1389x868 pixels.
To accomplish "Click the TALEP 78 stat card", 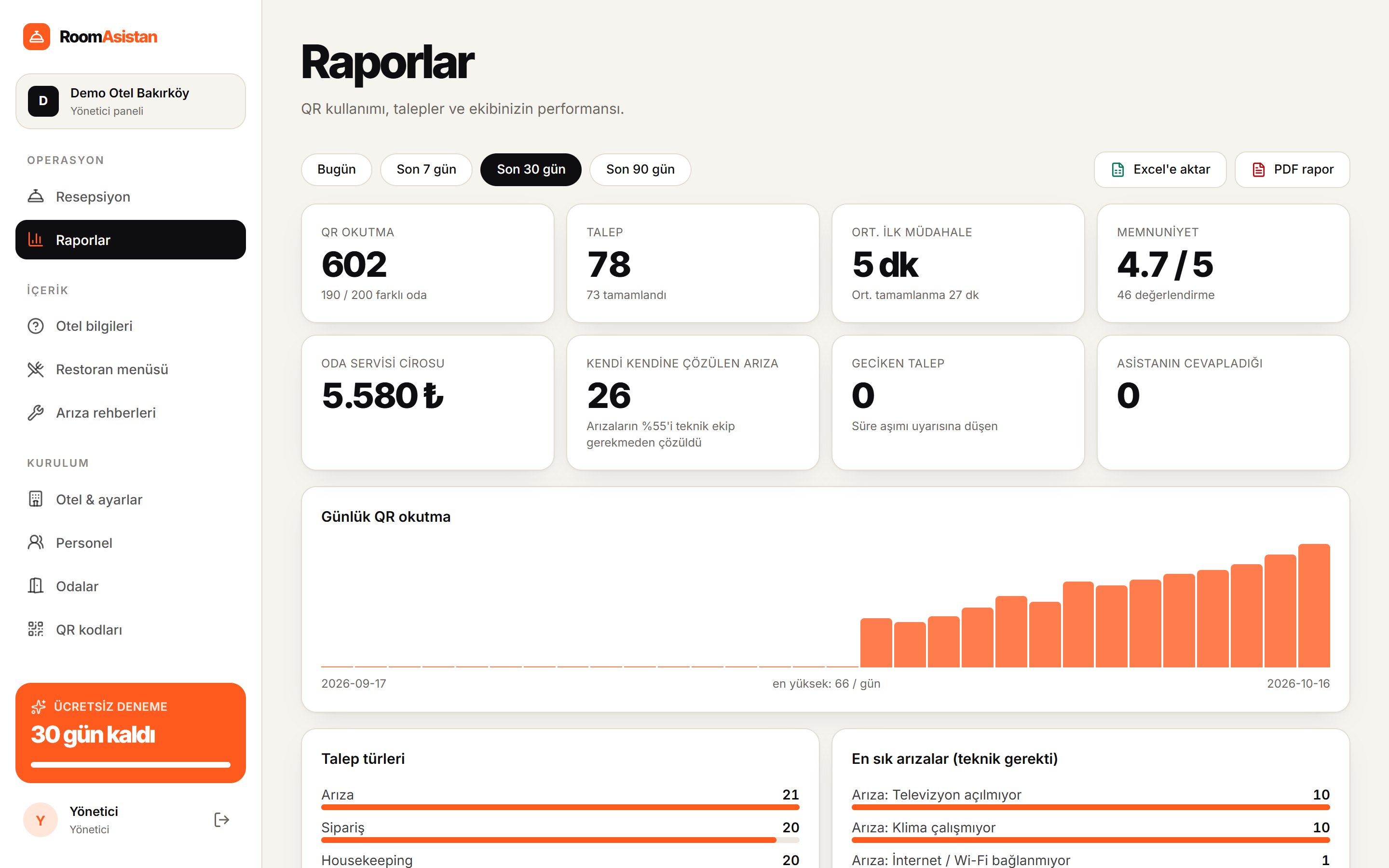I will pos(693,263).
